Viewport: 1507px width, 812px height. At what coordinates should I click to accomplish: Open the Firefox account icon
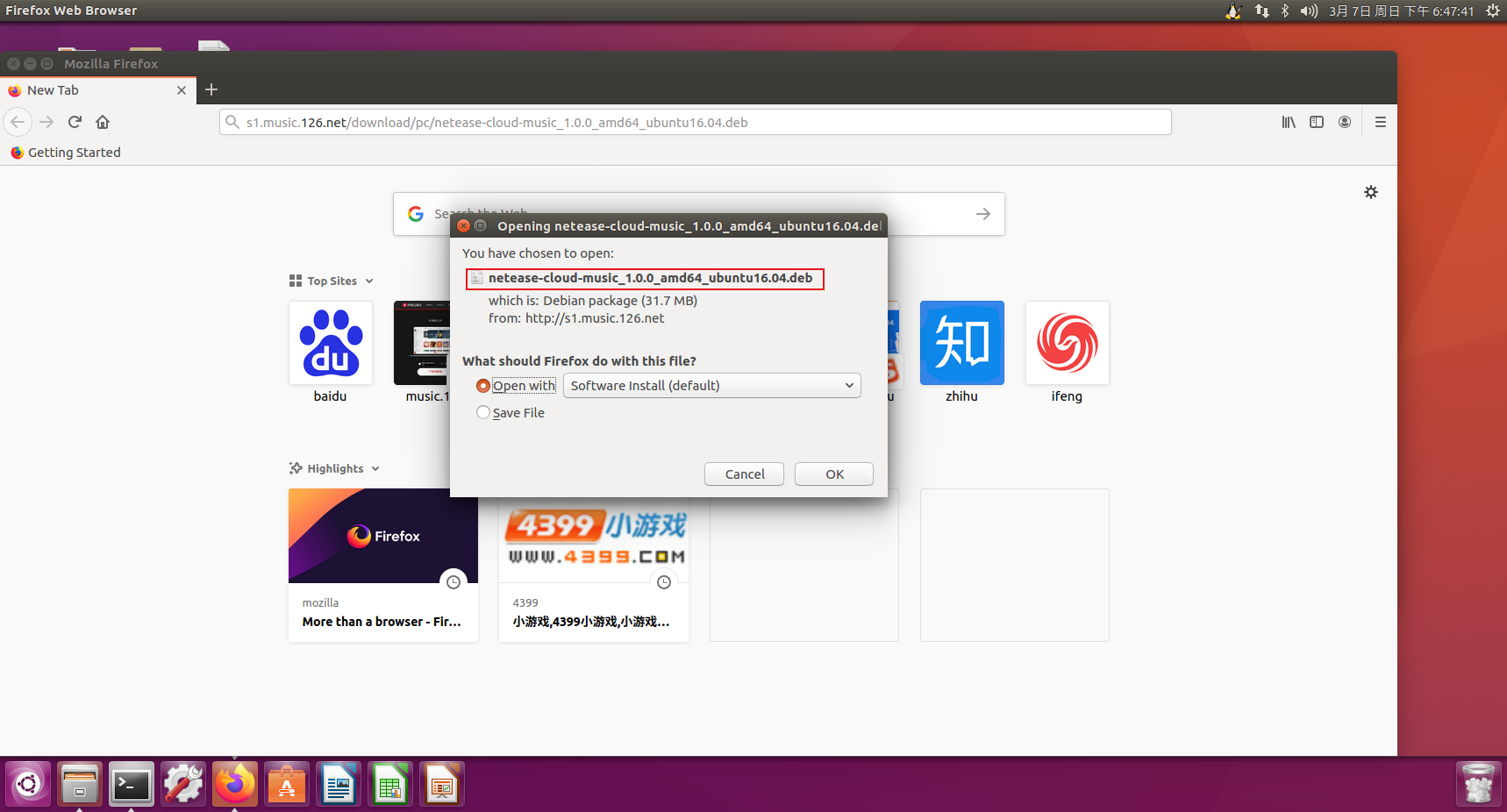(1345, 122)
